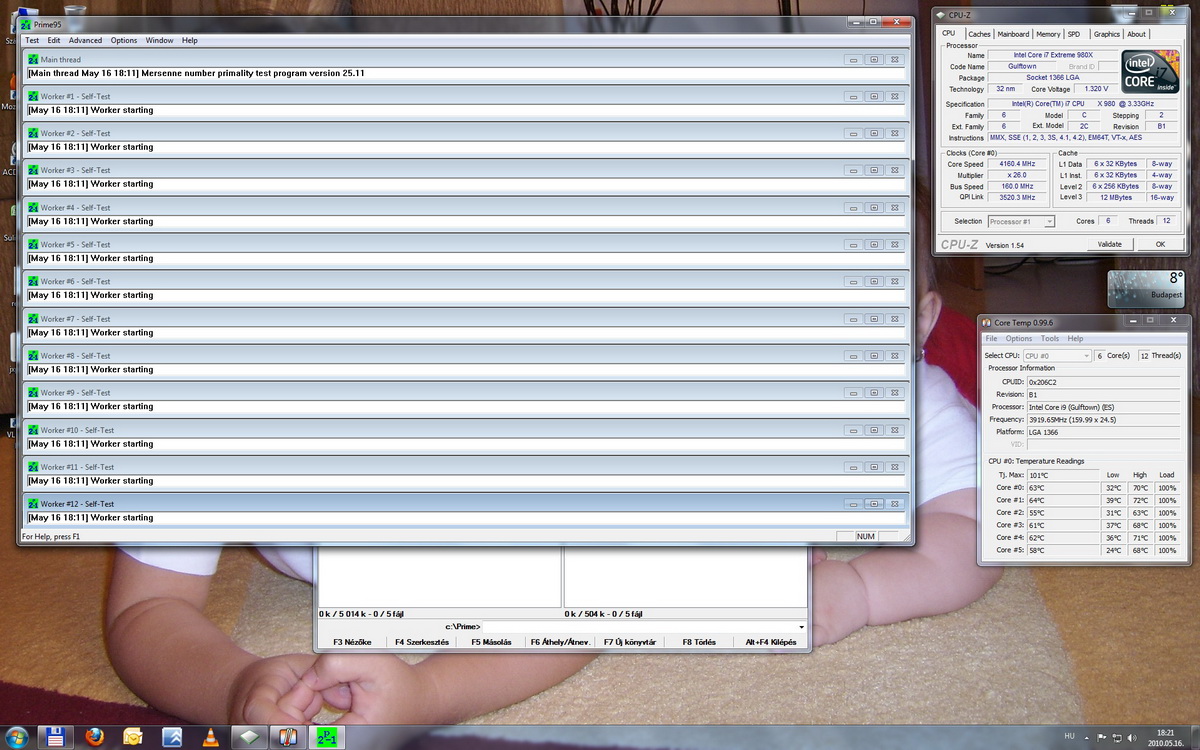Image resolution: width=1200 pixels, height=750 pixels.
Task: Open Core Temp Tools menu
Action: [1049, 339]
